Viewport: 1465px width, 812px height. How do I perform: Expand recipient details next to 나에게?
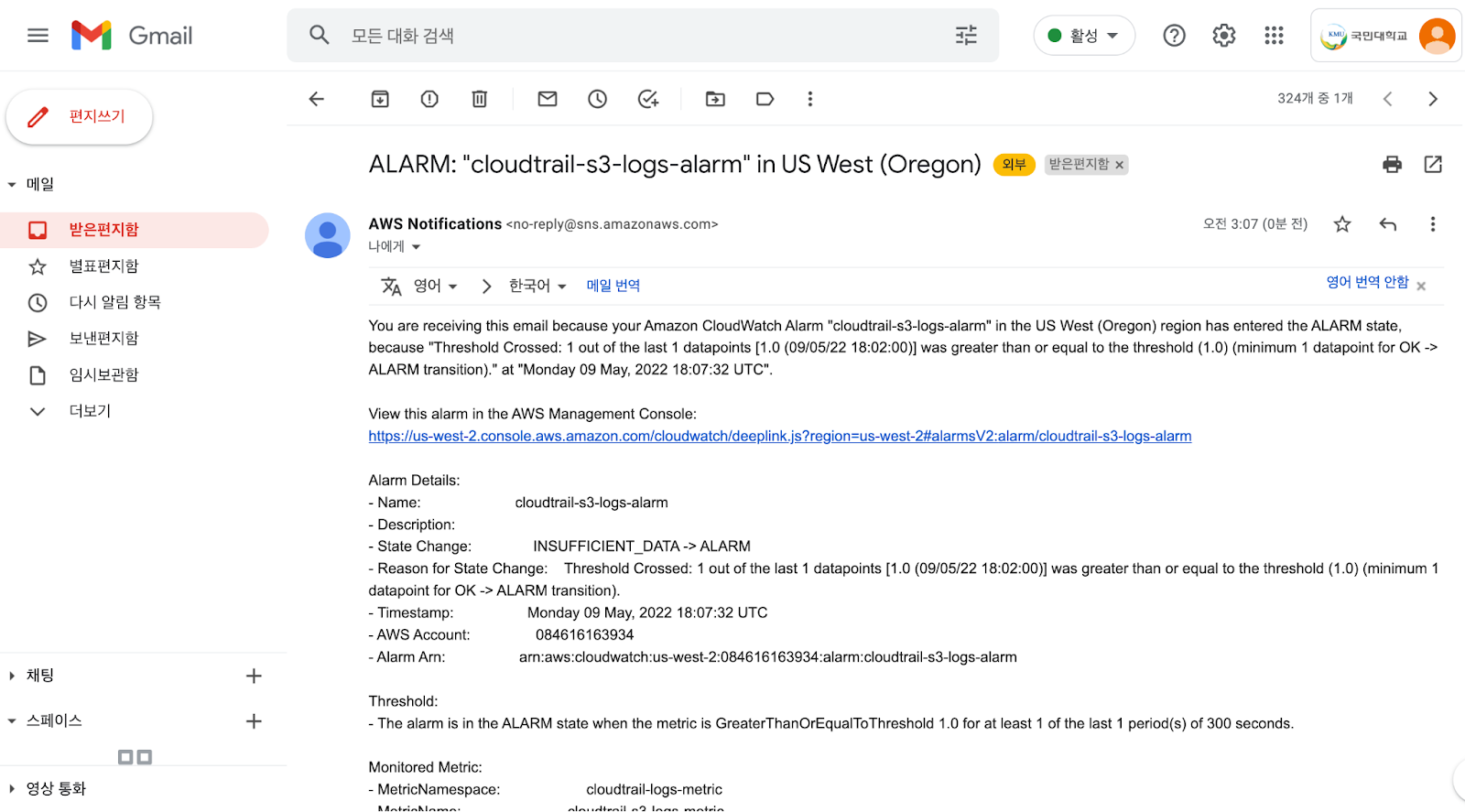416,247
